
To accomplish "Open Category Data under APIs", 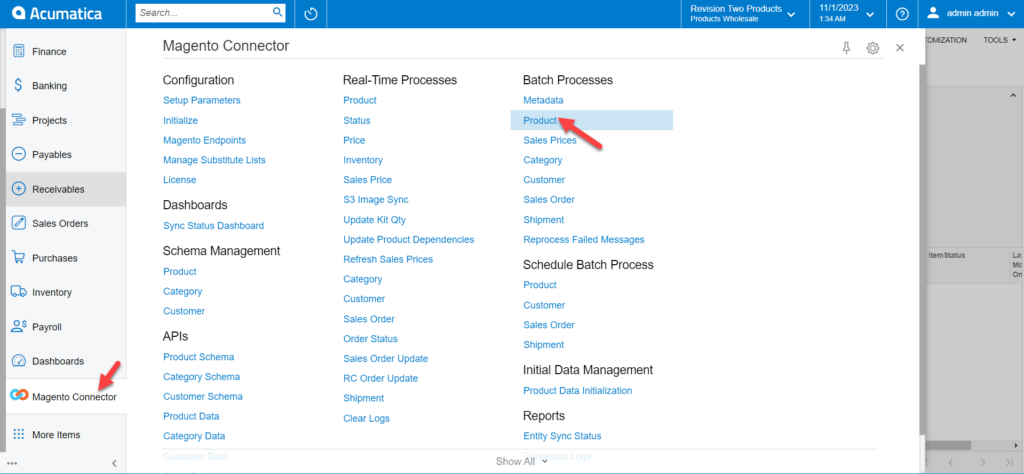I will (x=194, y=436).
